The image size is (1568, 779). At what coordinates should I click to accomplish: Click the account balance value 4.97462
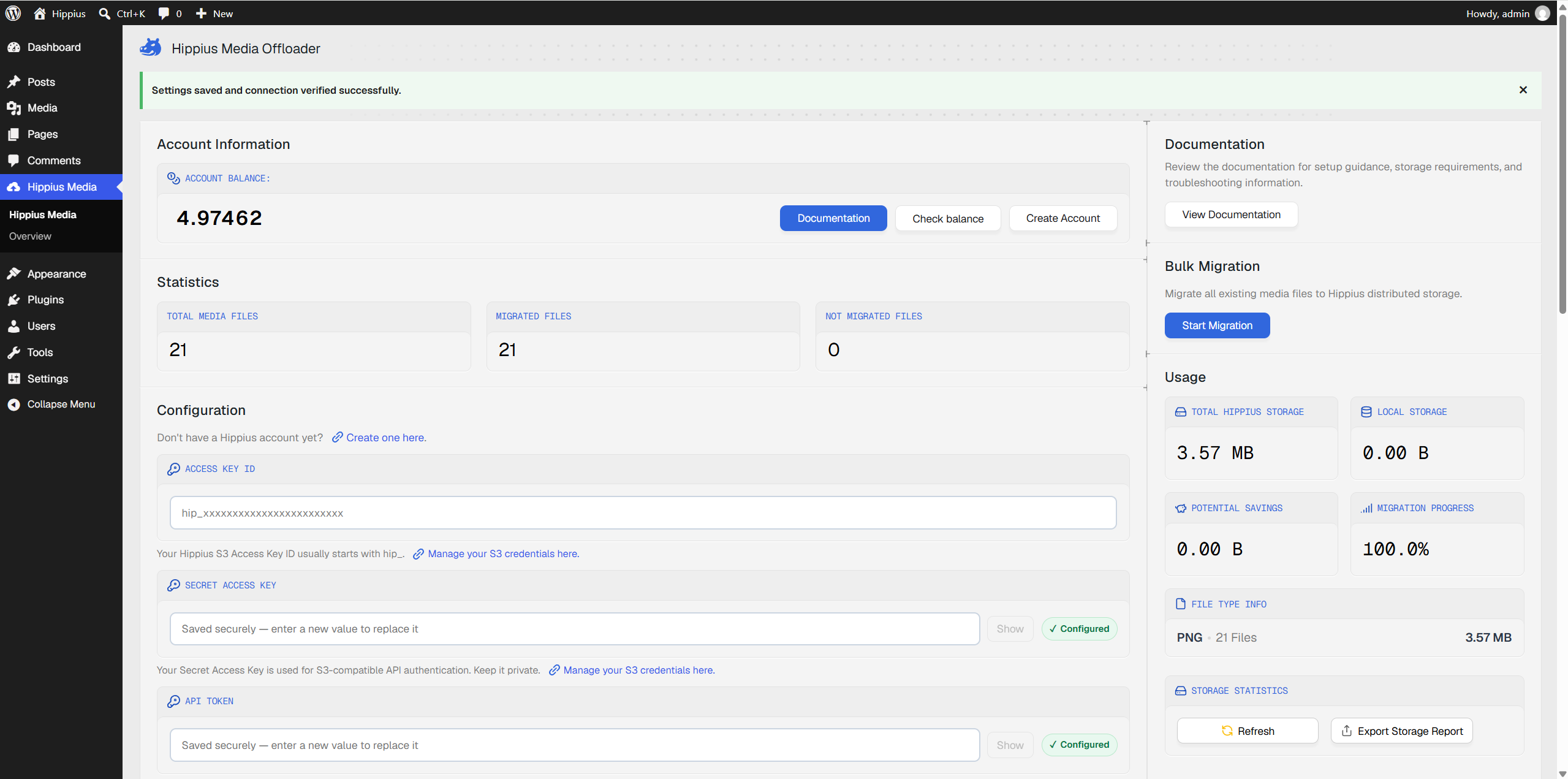[x=219, y=218]
